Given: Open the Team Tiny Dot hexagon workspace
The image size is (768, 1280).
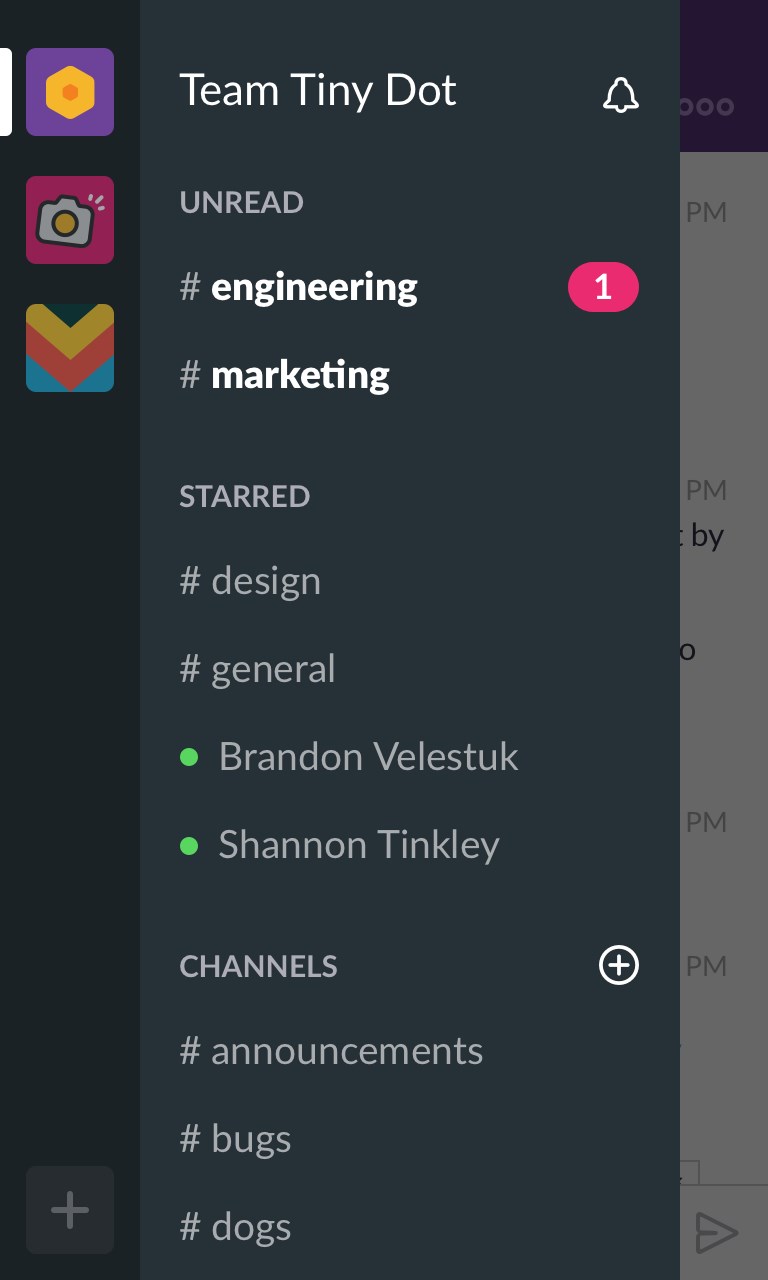Looking at the screenshot, I should (x=70, y=92).
